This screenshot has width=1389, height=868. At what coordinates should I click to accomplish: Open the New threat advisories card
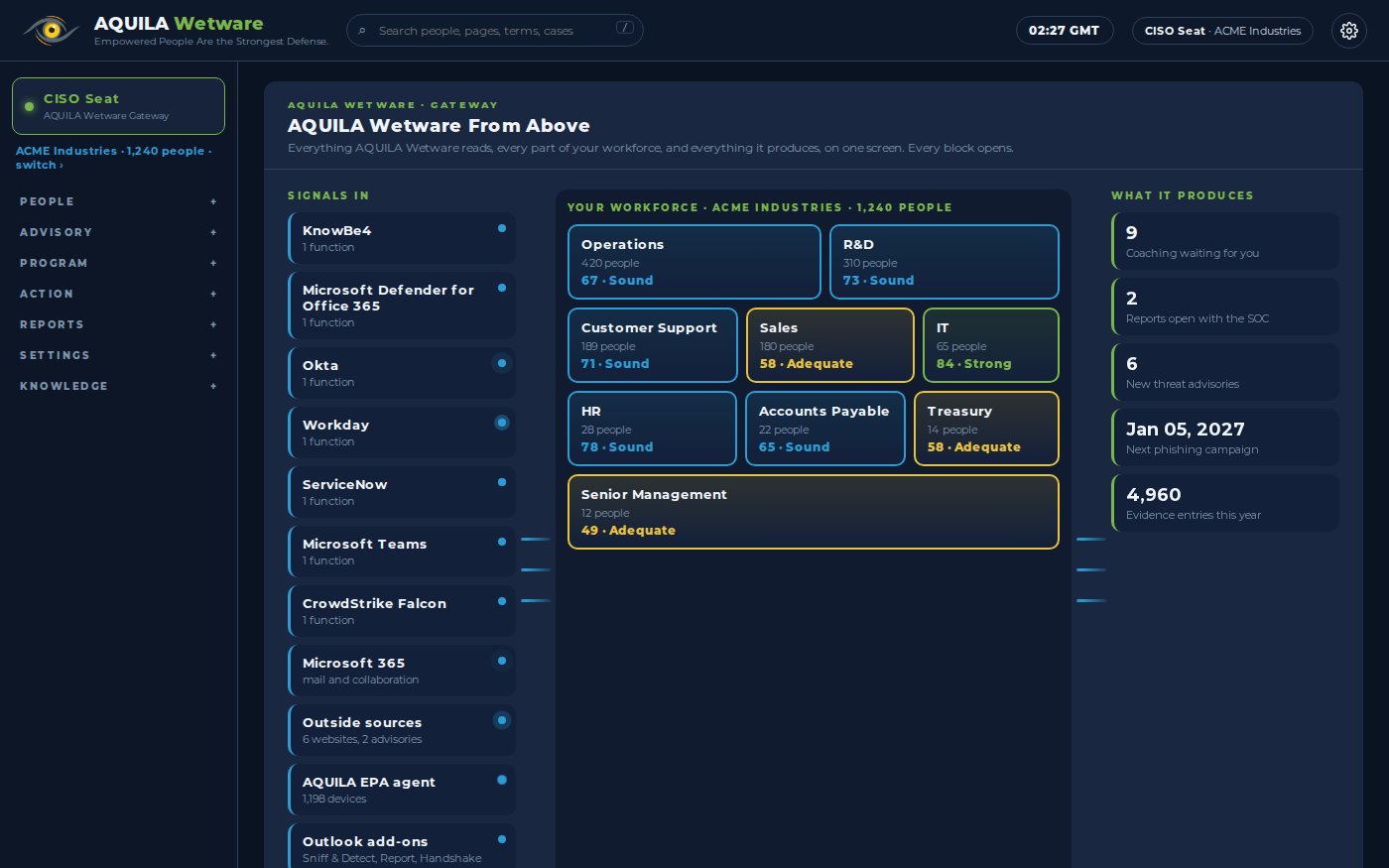pyautogui.click(x=1225, y=372)
